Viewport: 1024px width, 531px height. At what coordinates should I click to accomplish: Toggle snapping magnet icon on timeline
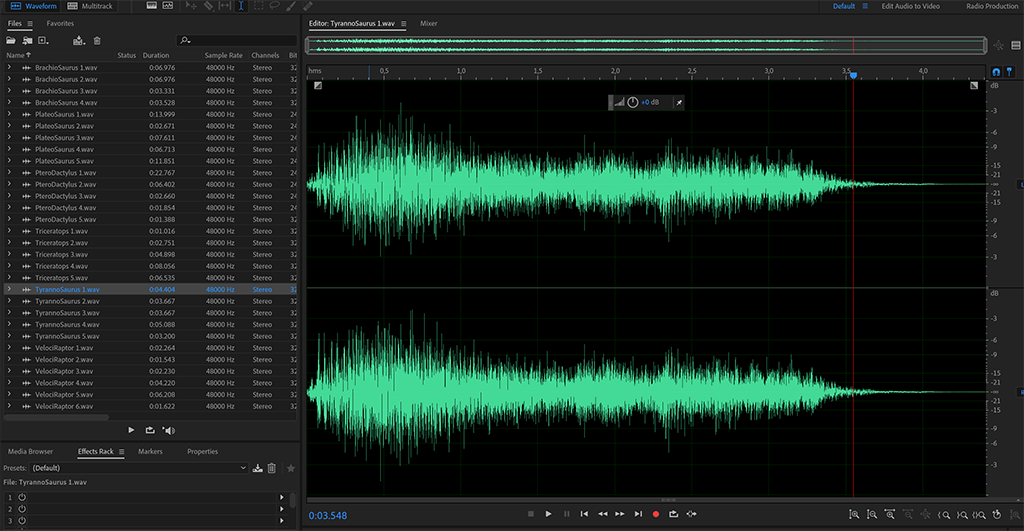[996, 72]
